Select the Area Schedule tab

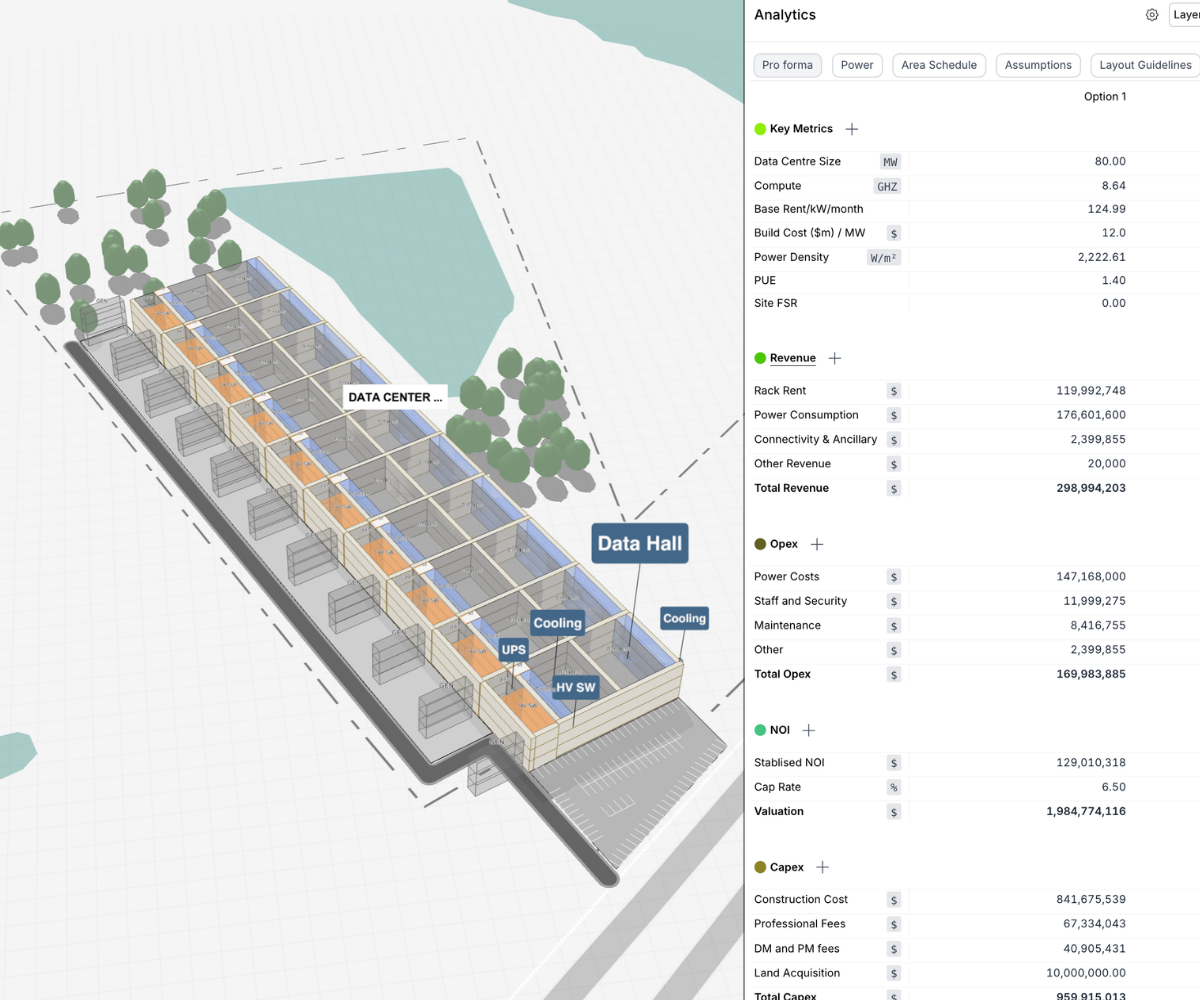[x=938, y=65]
